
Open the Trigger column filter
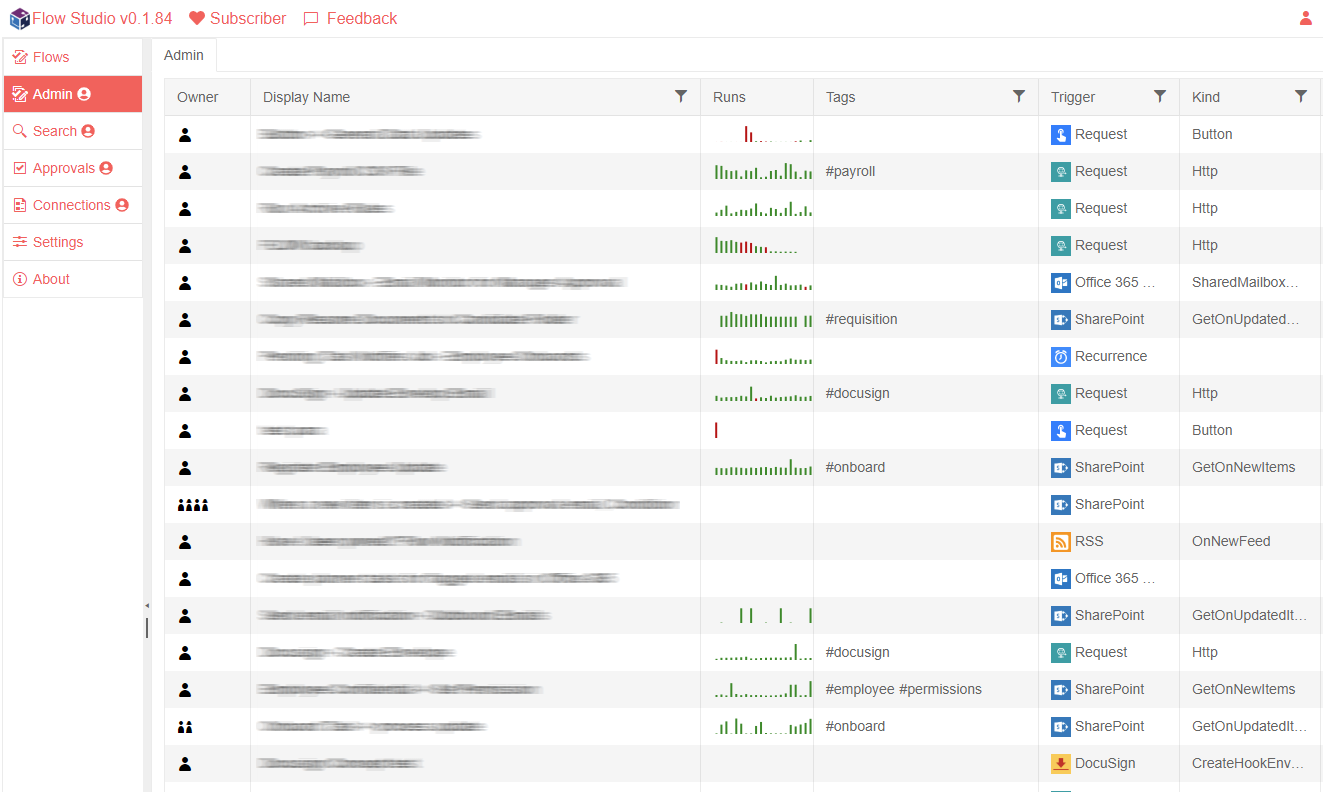pyautogui.click(x=1160, y=96)
